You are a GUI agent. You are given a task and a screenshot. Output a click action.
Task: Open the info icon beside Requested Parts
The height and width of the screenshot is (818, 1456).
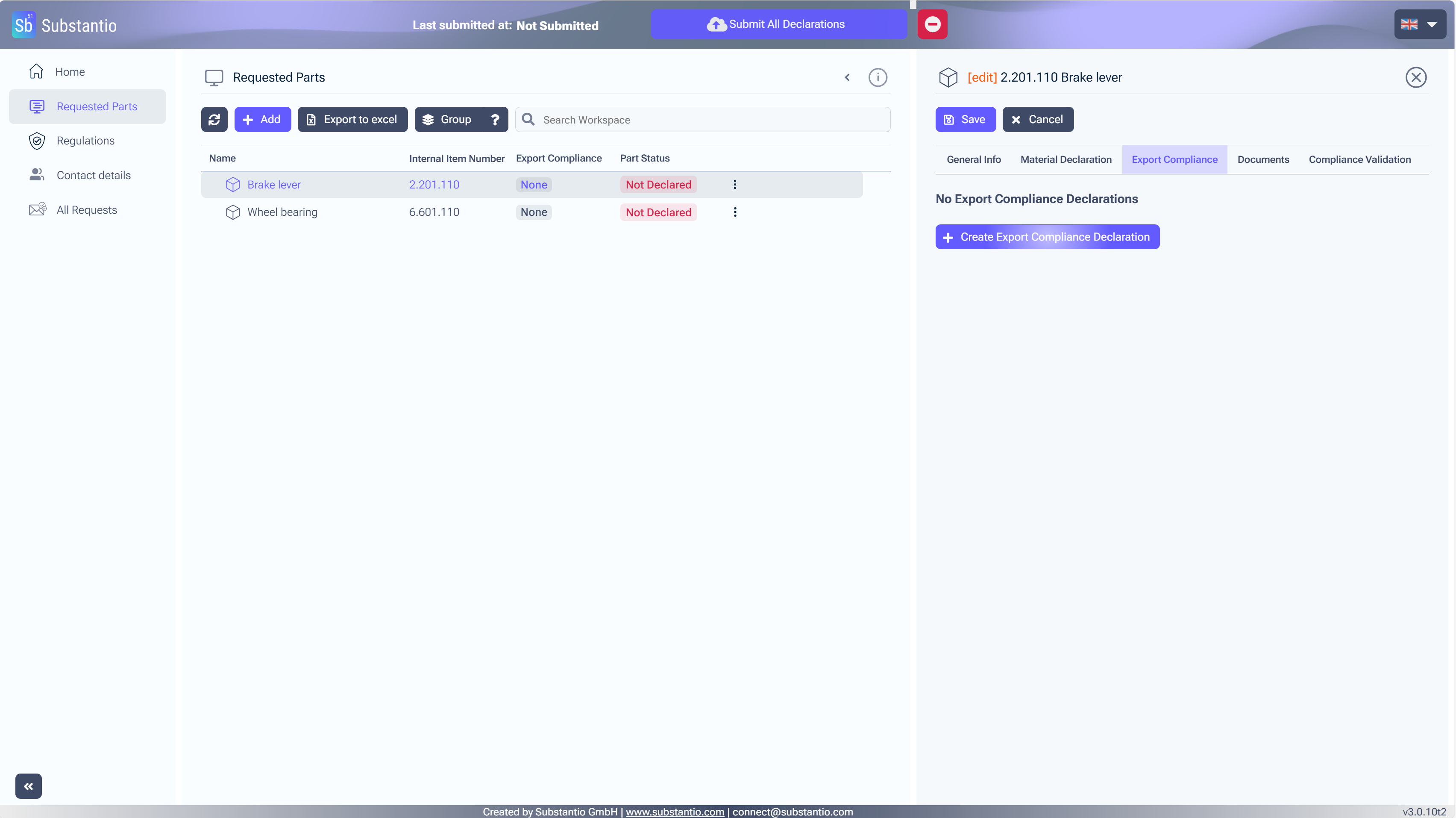(x=877, y=77)
